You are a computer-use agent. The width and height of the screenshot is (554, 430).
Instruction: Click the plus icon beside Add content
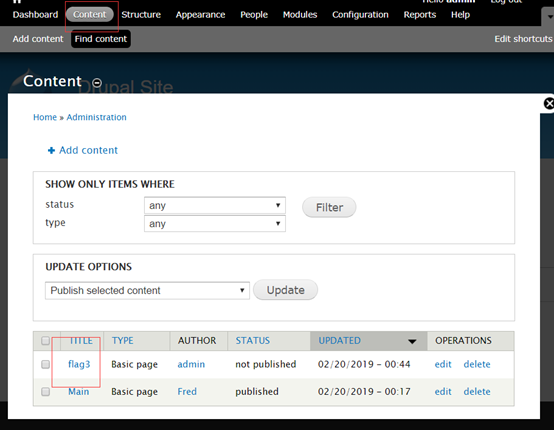pos(51,151)
